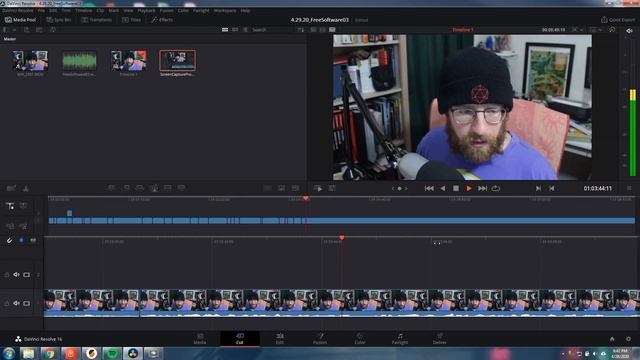This screenshot has width=640, height=360.
Task: Open the Titles panel
Action: 131,20
